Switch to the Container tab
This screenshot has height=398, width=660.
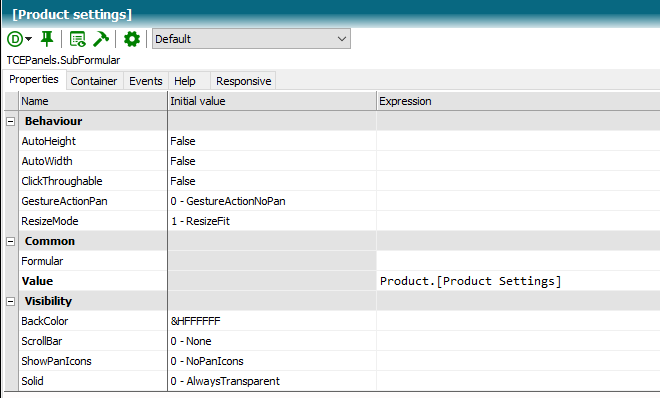point(94,81)
